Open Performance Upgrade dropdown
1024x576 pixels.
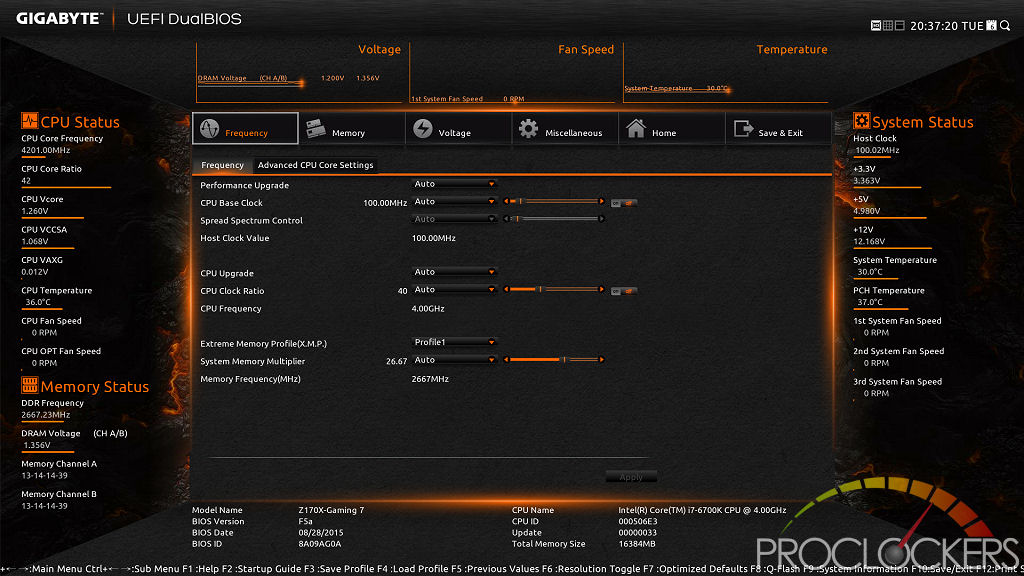point(455,184)
